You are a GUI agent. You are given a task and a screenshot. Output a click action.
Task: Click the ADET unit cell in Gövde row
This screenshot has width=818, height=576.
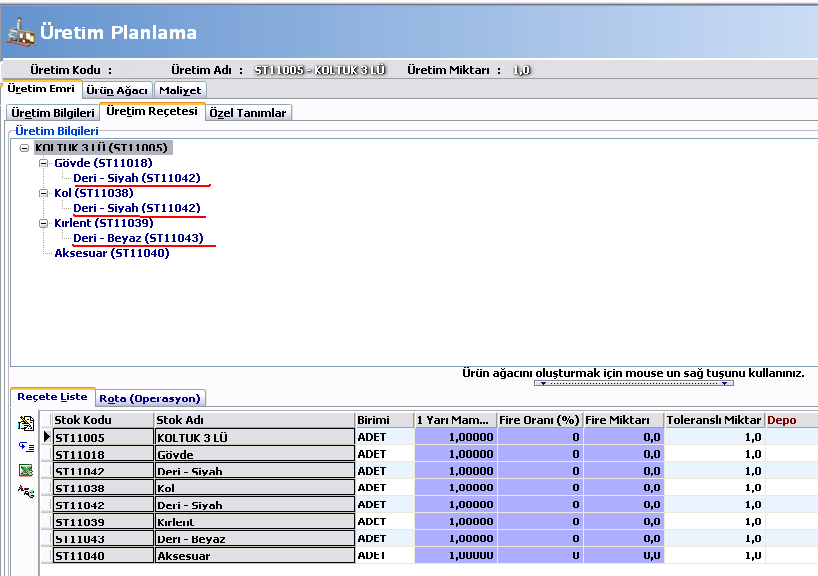pyautogui.click(x=385, y=454)
